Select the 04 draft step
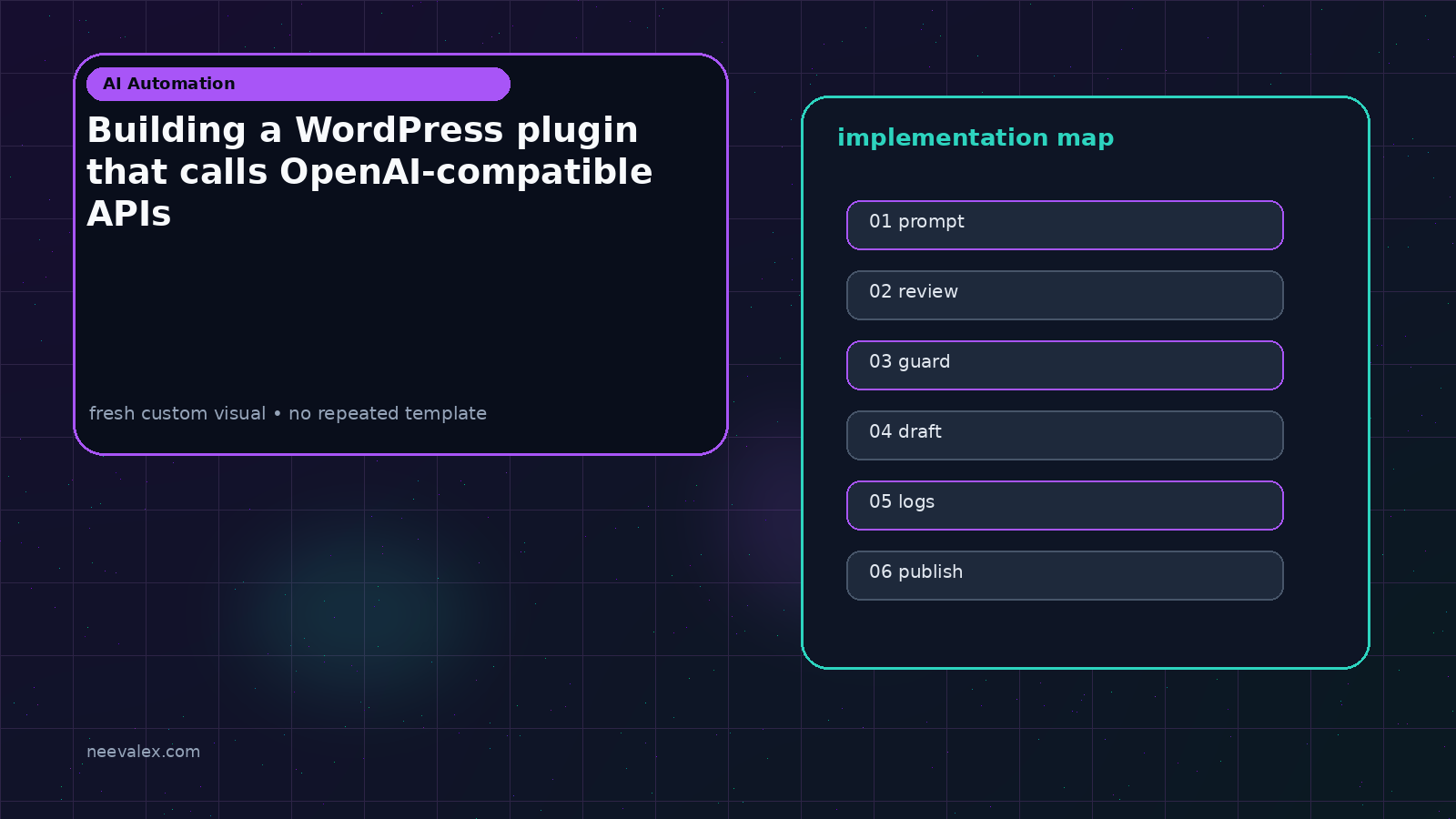The height and width of the screenshot is (819, 1456). (x=1065, y=435)
